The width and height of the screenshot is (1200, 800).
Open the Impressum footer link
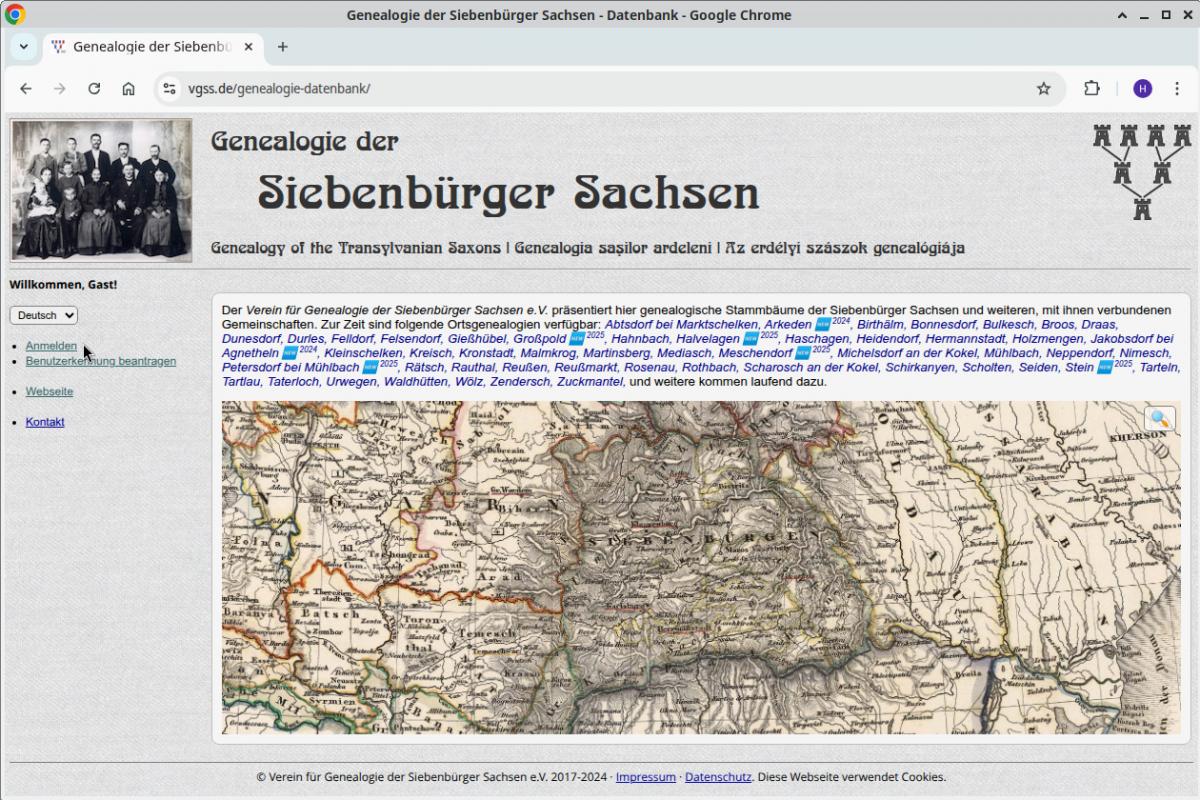pos(645,777)
